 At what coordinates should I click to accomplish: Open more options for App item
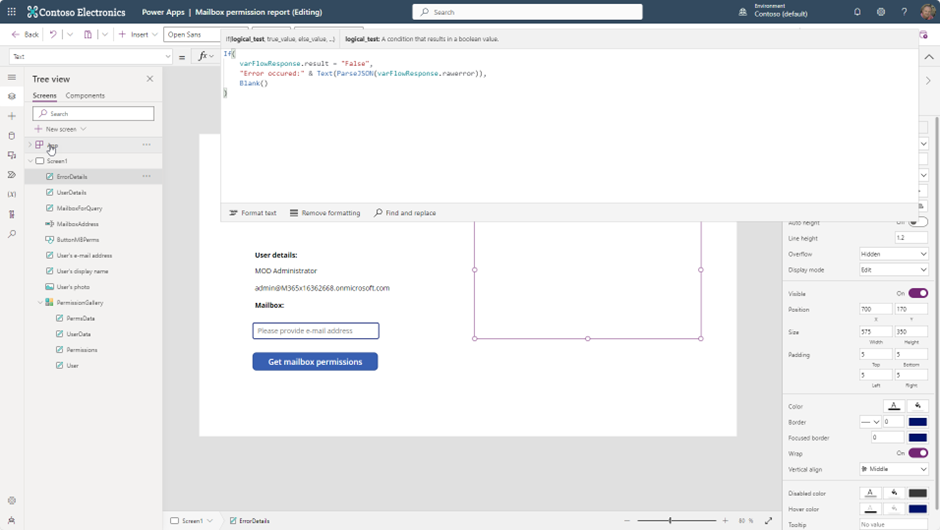coord(146,144)
